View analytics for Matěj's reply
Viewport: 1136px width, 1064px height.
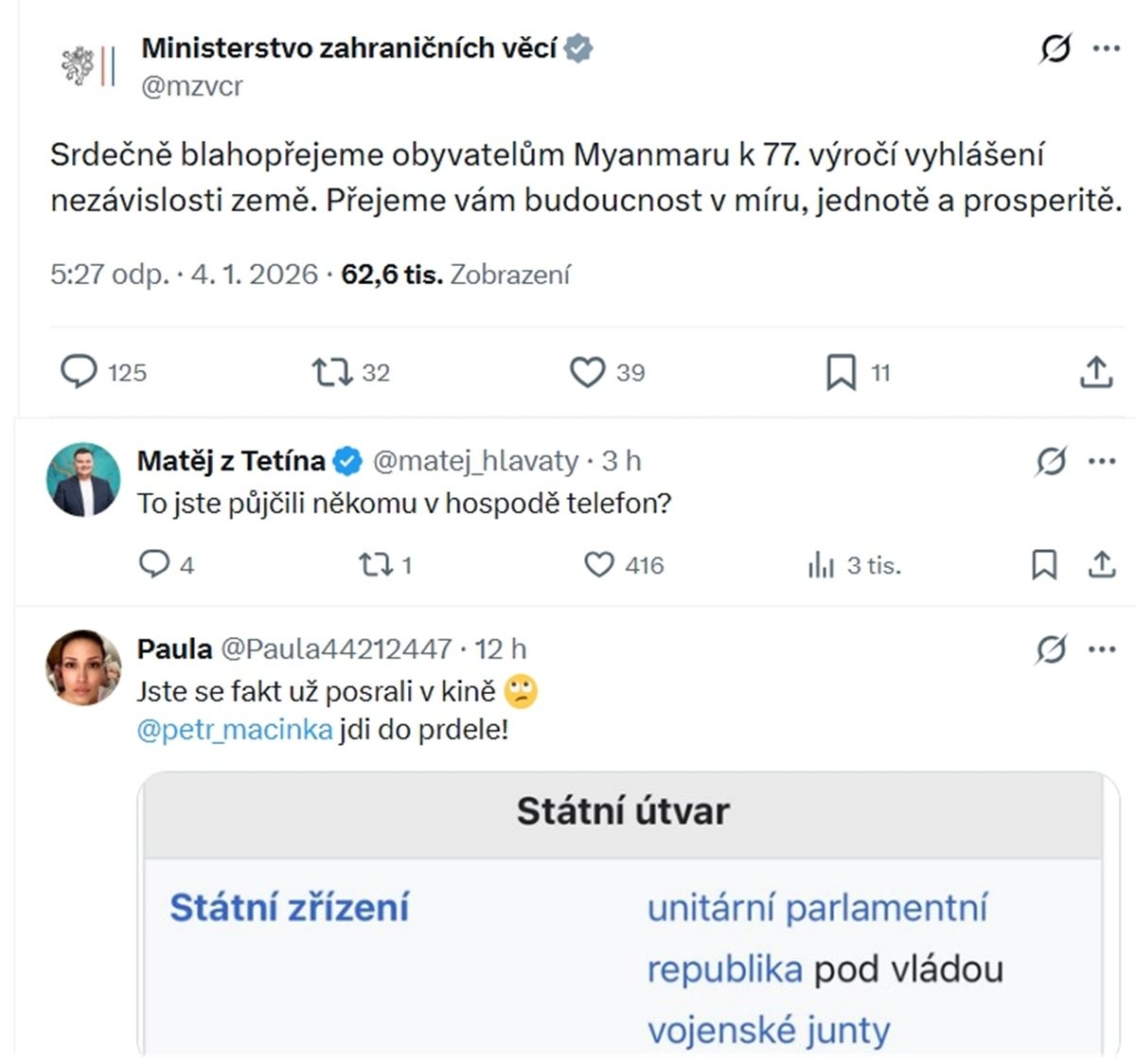coord(821,566)
